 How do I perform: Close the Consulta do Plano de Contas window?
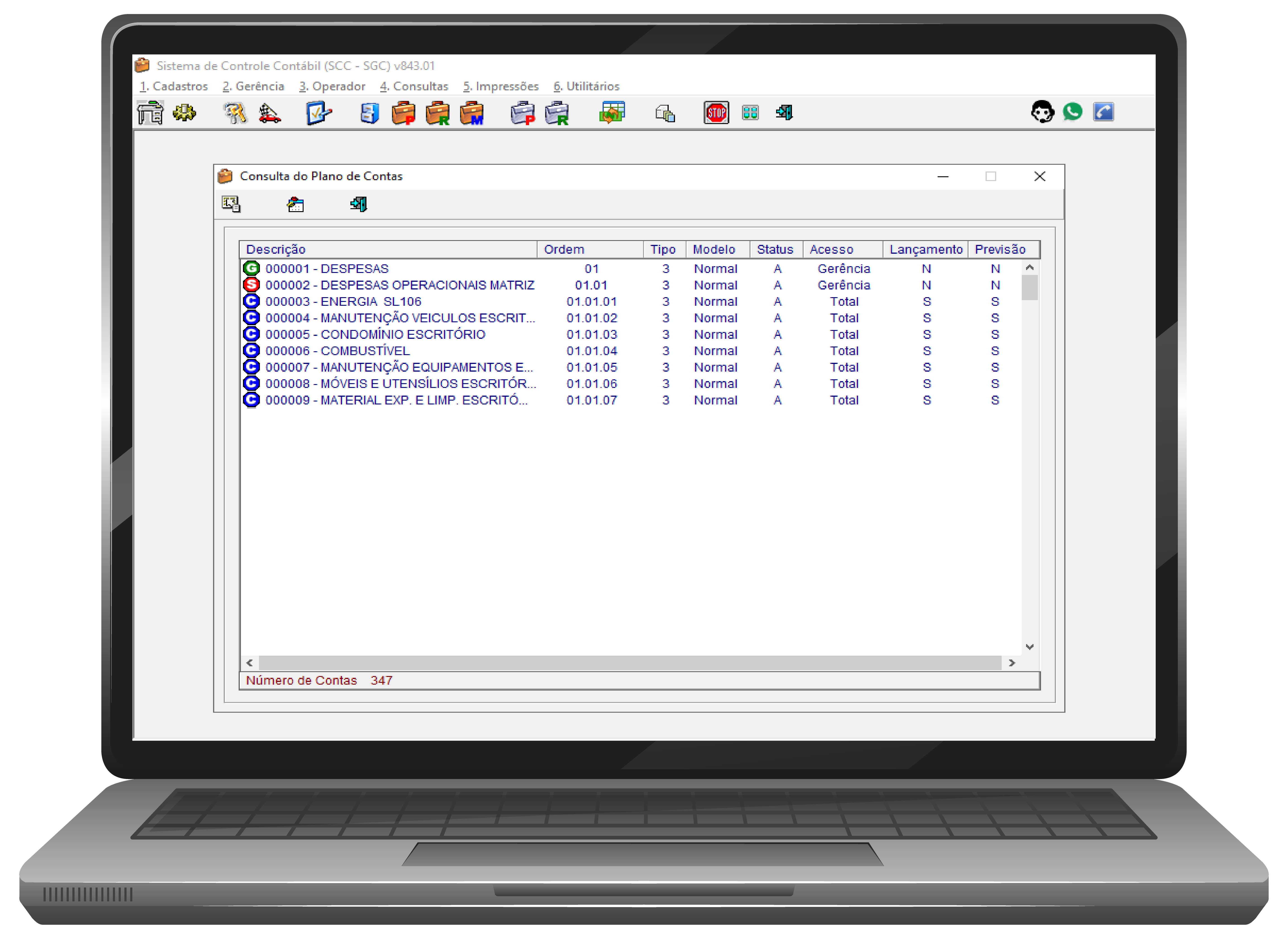coord(1040,177)
